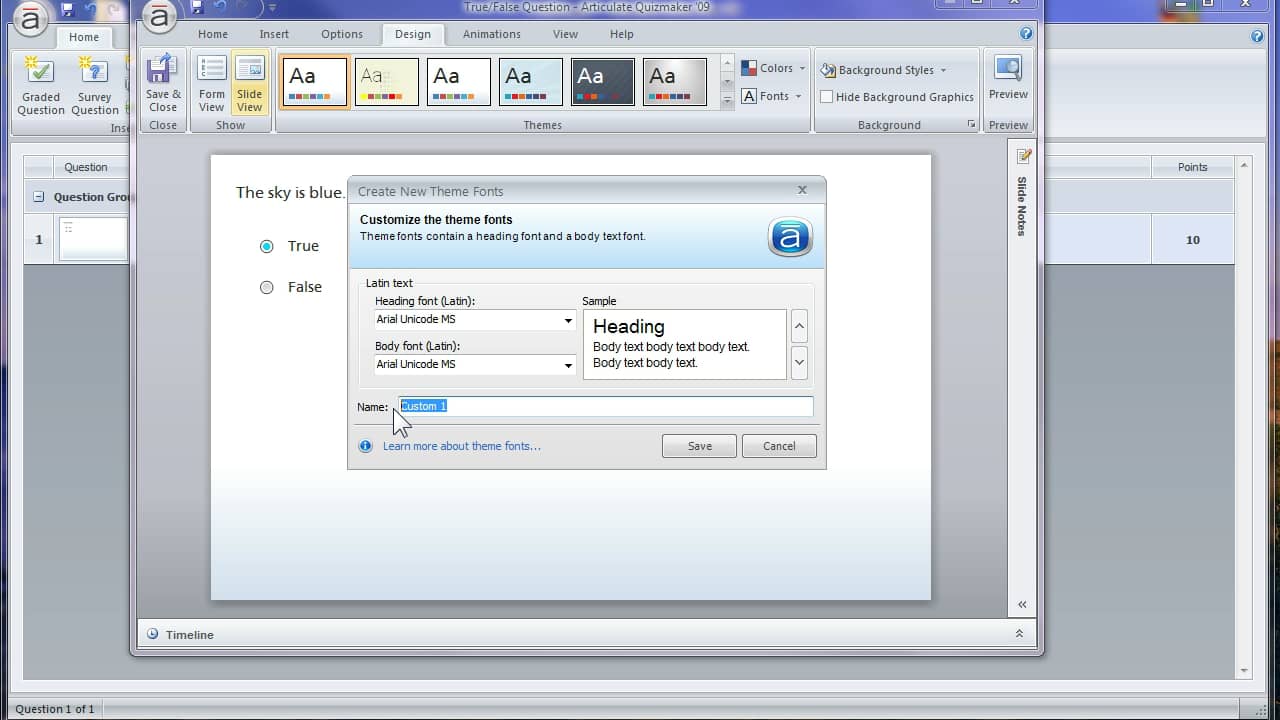Screen dimensions: 1280x720
Task: Open the View tab
Action: click(566, 34)
